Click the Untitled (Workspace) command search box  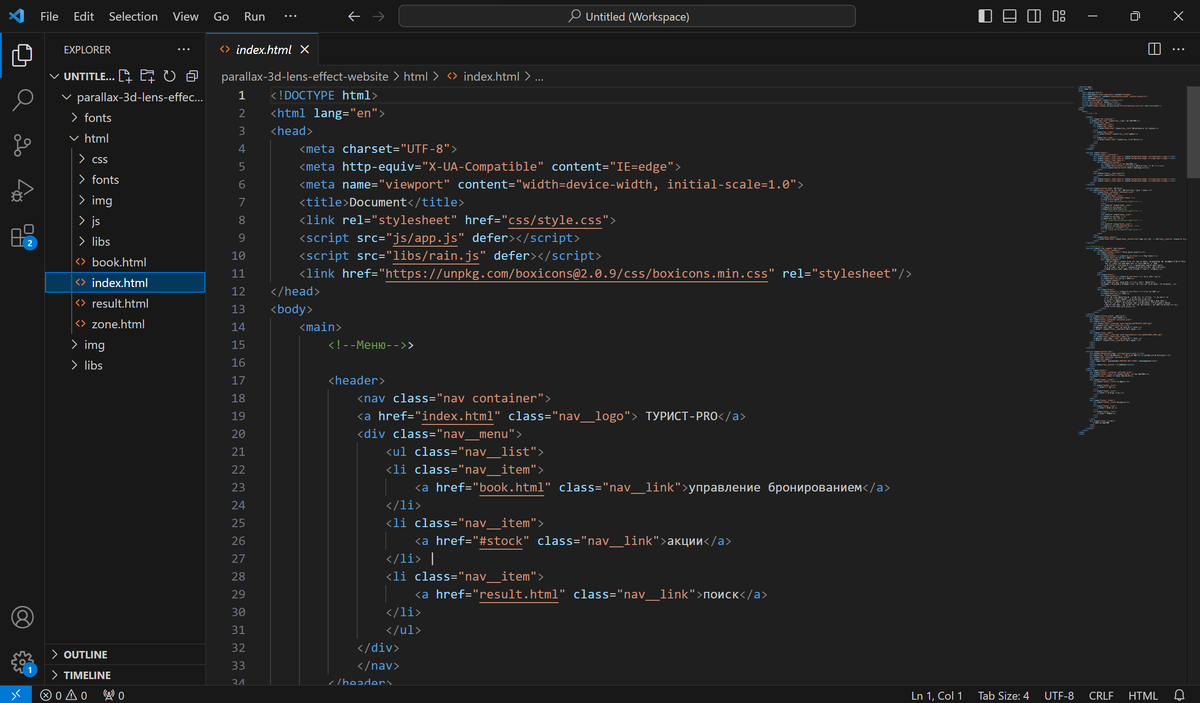point(627,16)
